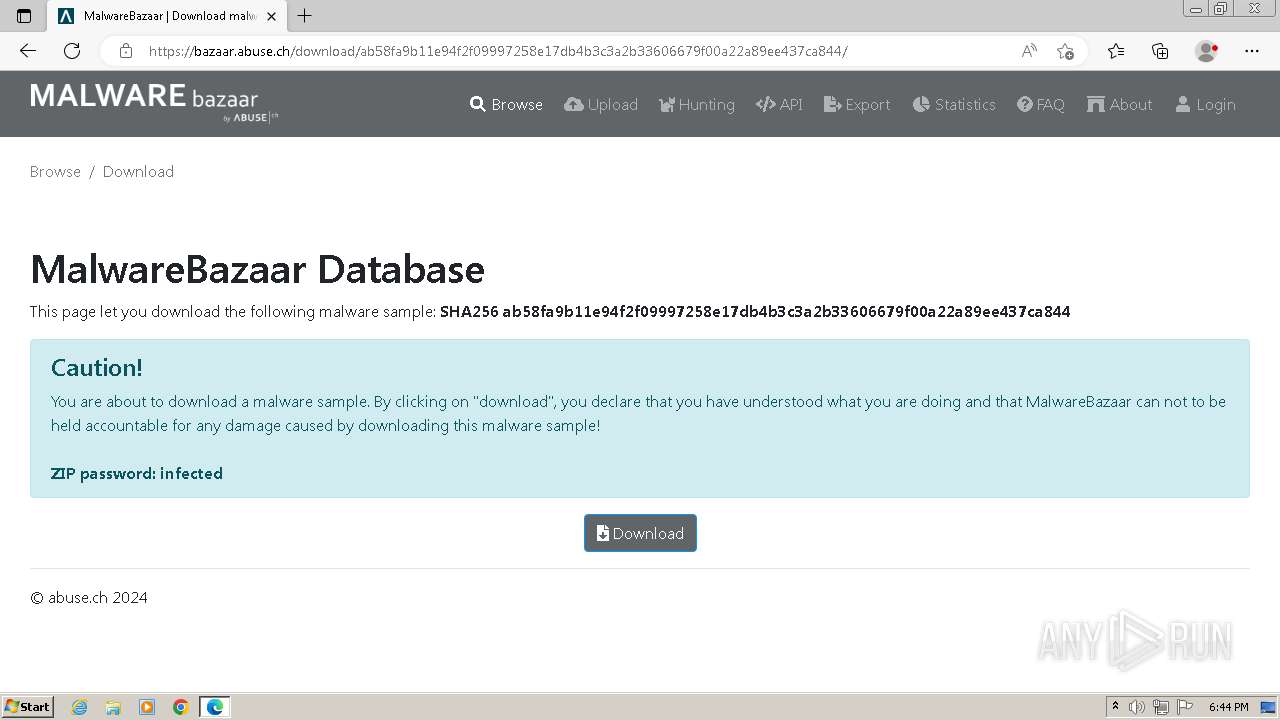Open the Login page
Image resolution: width=1280 pixels, height=720 pixels.
[1205, 104]
